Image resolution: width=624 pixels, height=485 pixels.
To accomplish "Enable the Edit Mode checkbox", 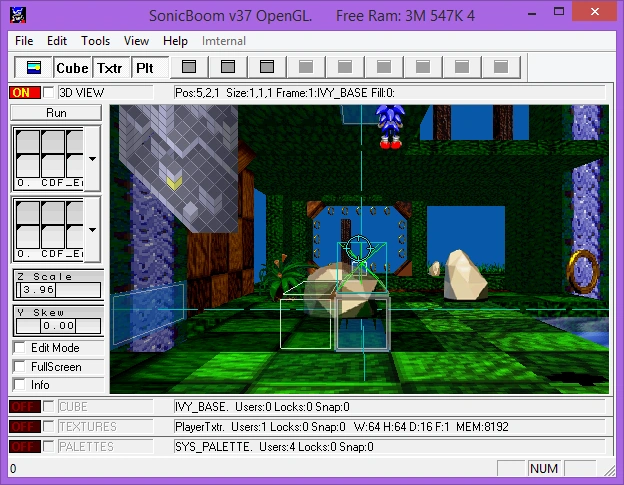I will [19, 348].
